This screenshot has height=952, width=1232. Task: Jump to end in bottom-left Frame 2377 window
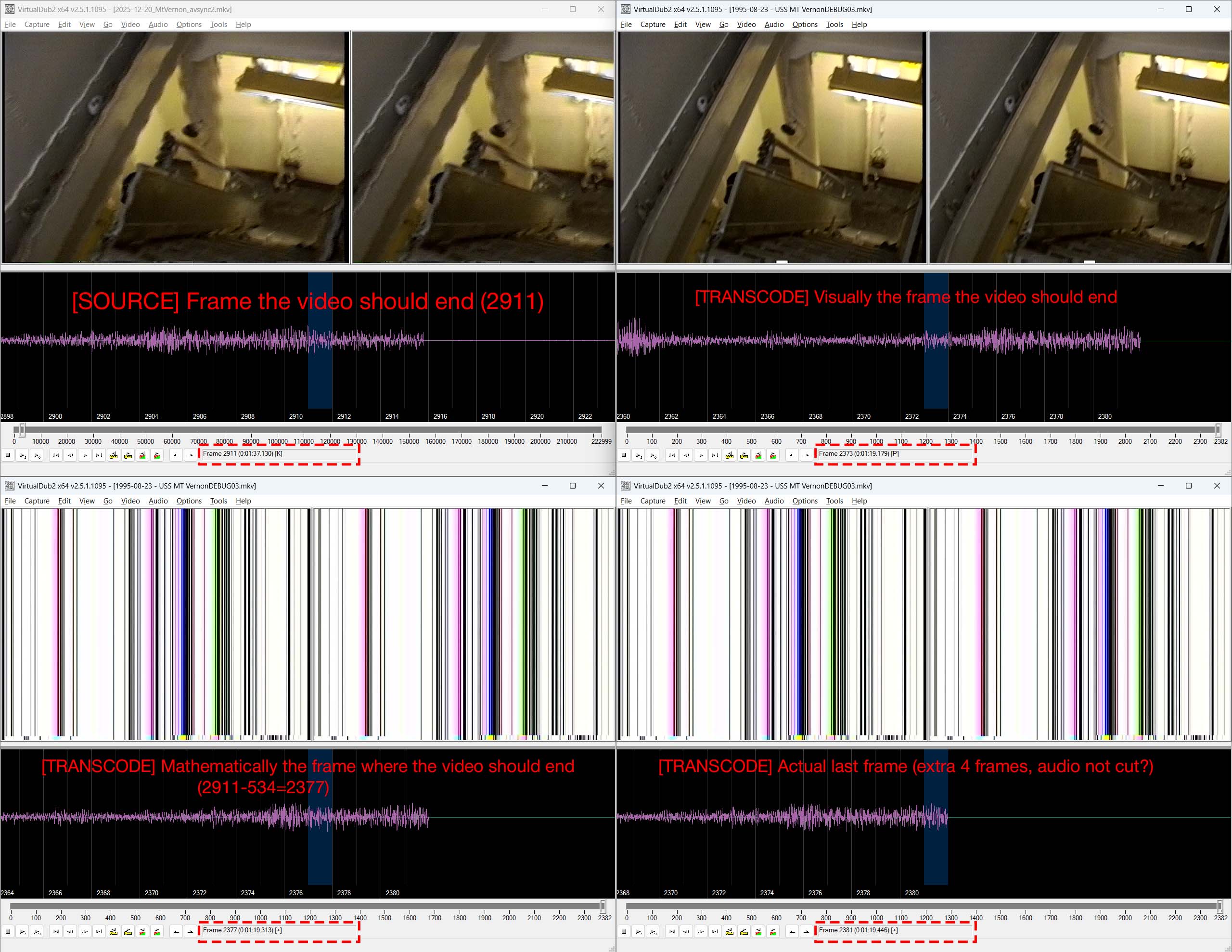click(99, 932)
